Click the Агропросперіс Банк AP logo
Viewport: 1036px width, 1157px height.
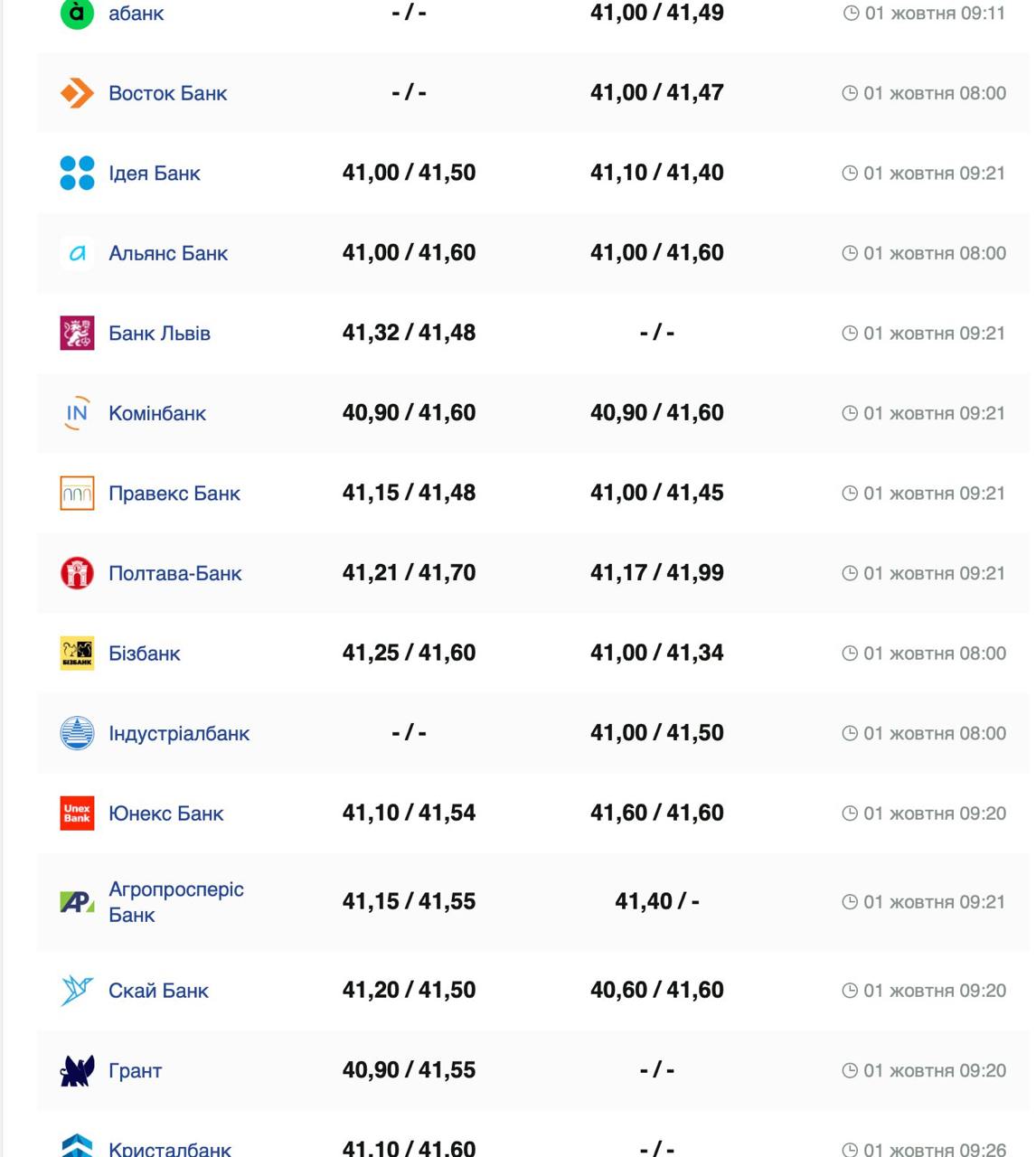click(77, 902)
